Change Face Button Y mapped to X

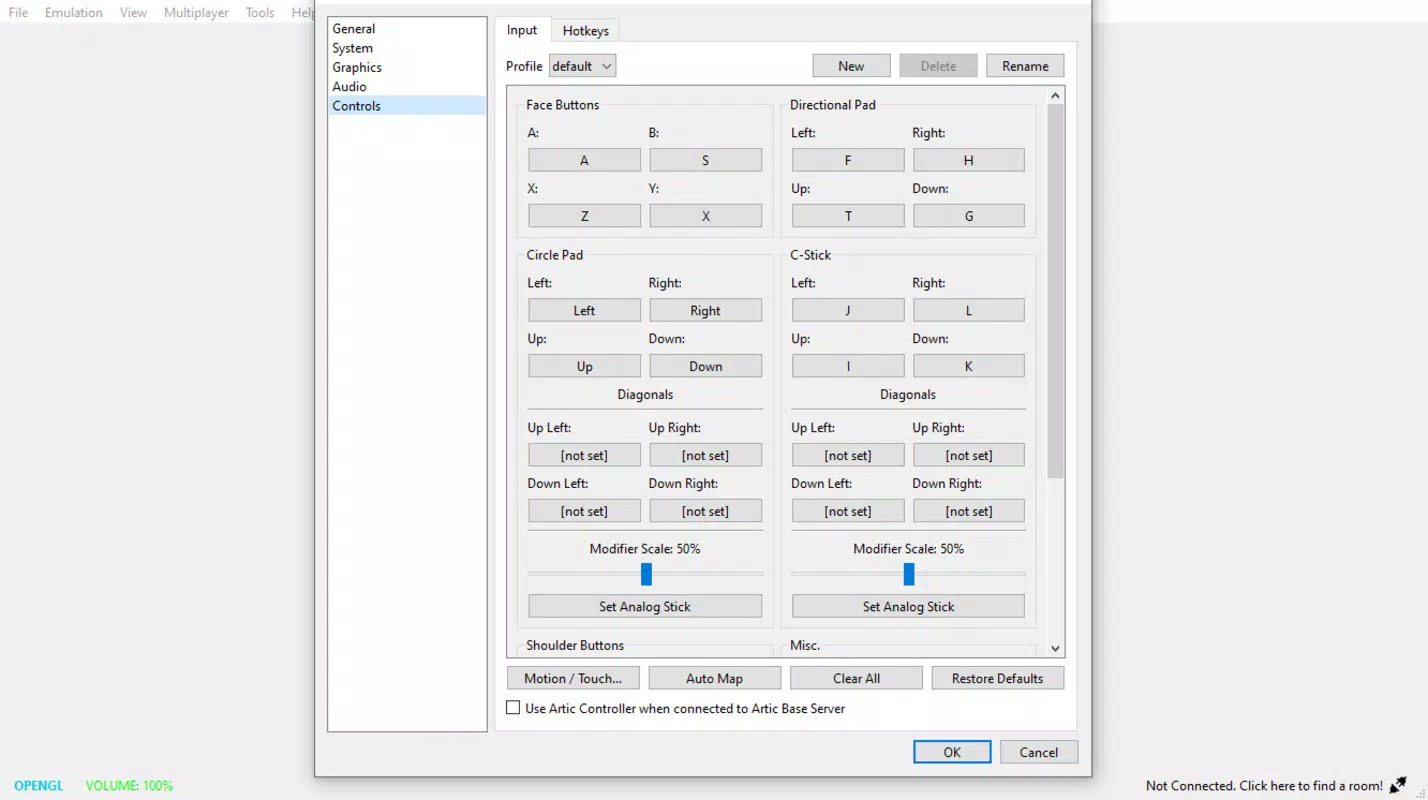705,216
